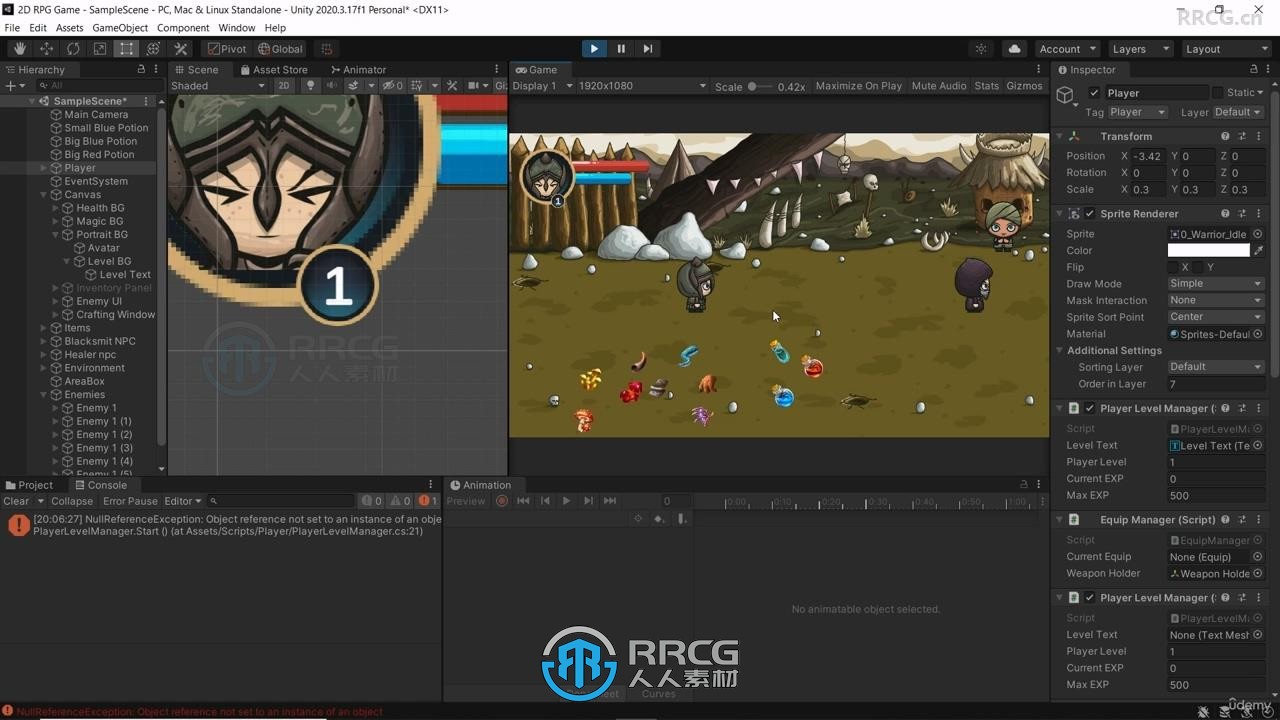The height and width of the screenshot is (720, 1280).
Task: Lock the Hierarchy panel
Action: 141,69
